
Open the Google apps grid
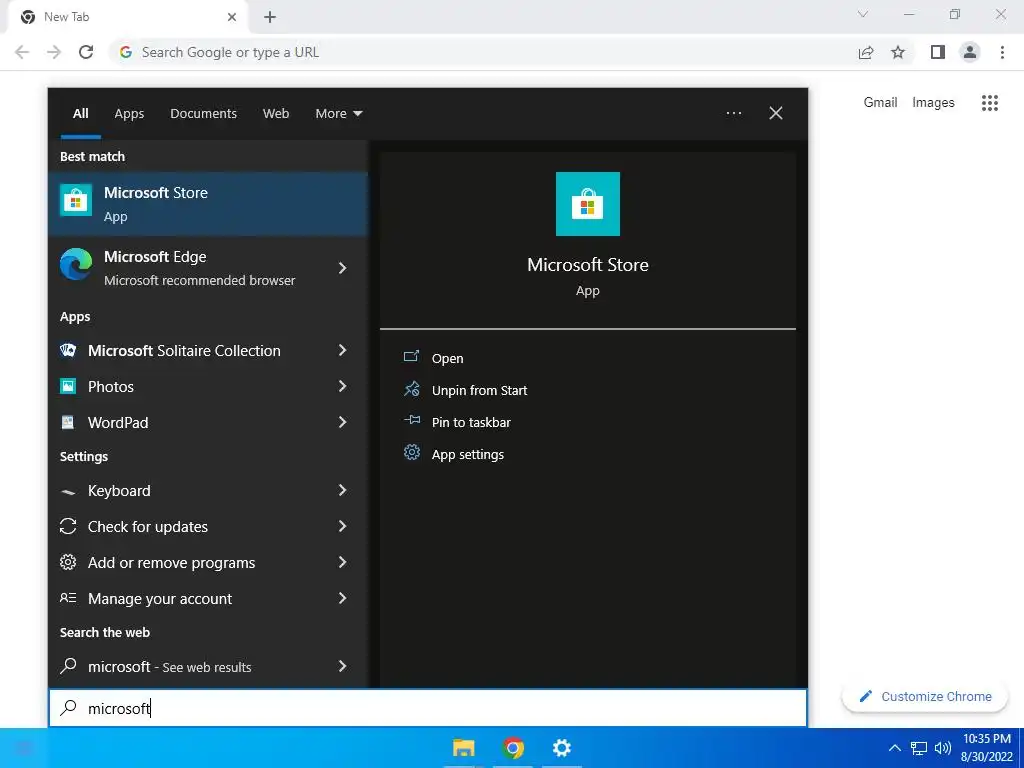tap(990, 103)
